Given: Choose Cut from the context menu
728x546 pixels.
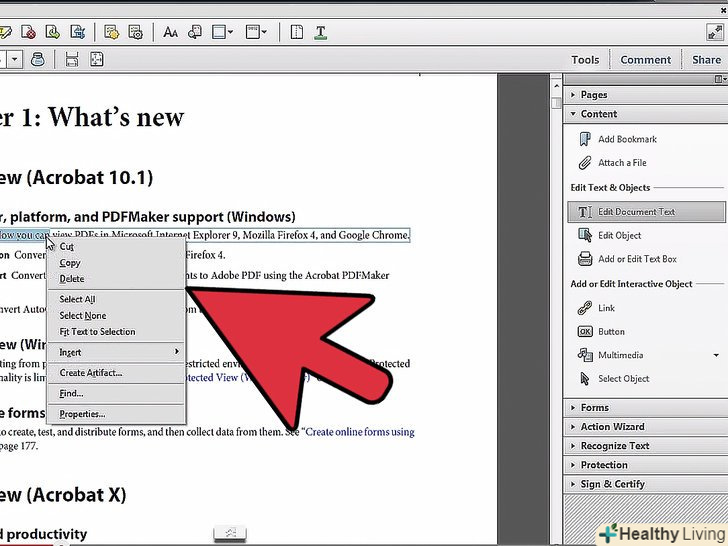Looking at the screenshot, I should (x=116, y=247).
